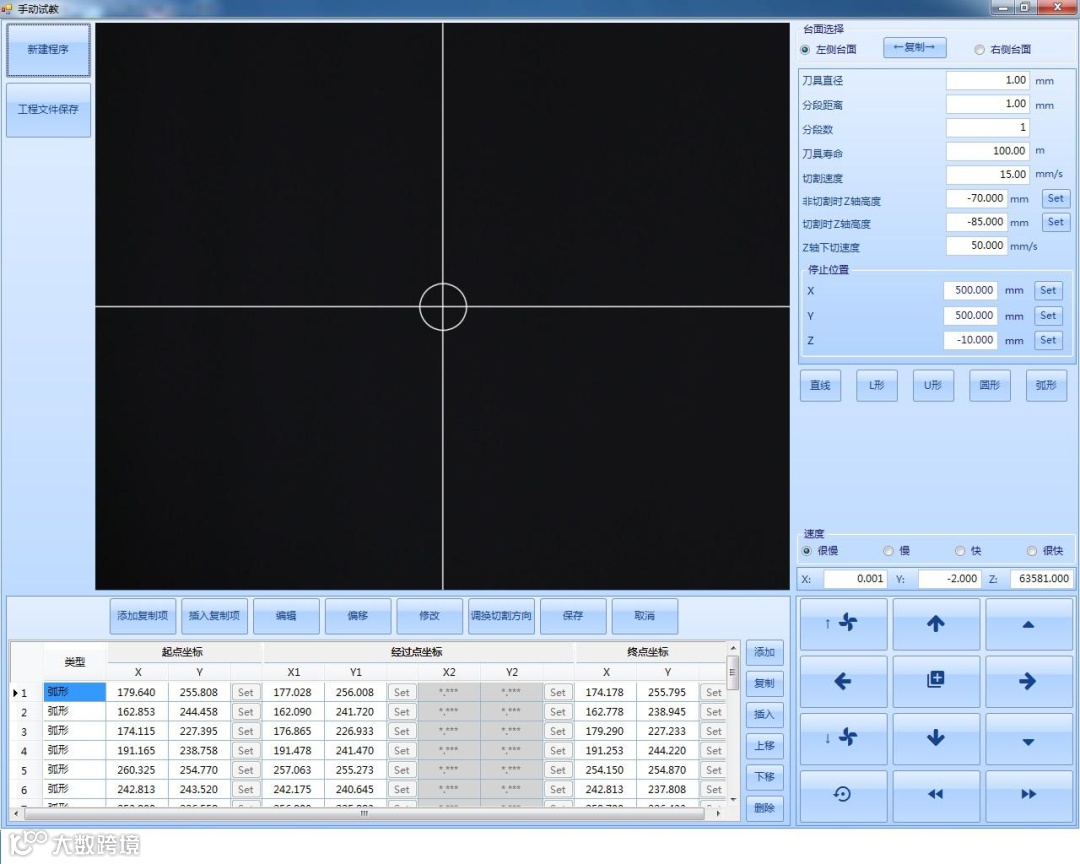Click the 保存 toolbar button
This screenshot has height=864, width=1080.
click(x=573, y=616)
